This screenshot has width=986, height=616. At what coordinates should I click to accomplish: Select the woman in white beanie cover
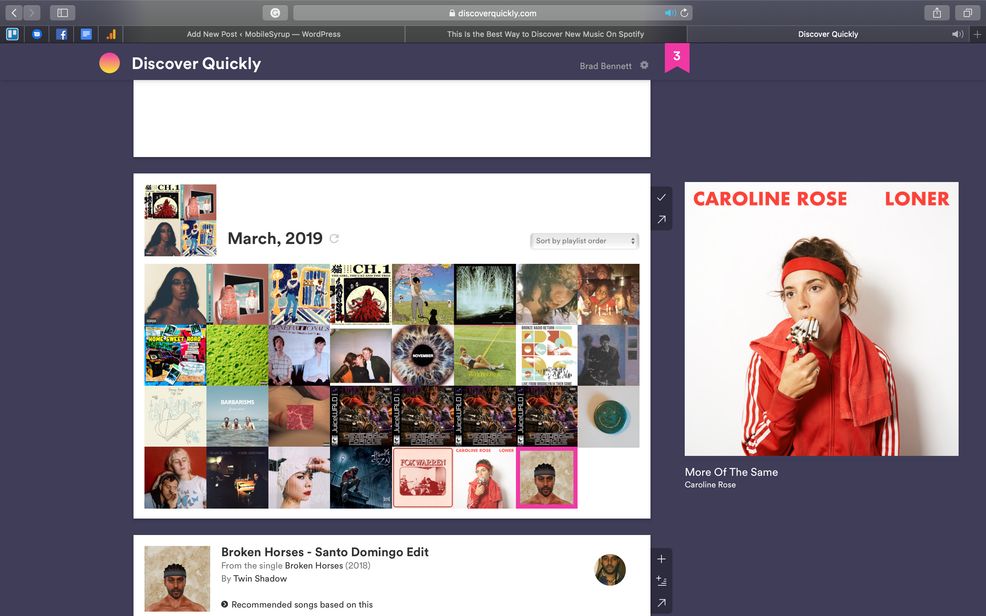(299, 478)
